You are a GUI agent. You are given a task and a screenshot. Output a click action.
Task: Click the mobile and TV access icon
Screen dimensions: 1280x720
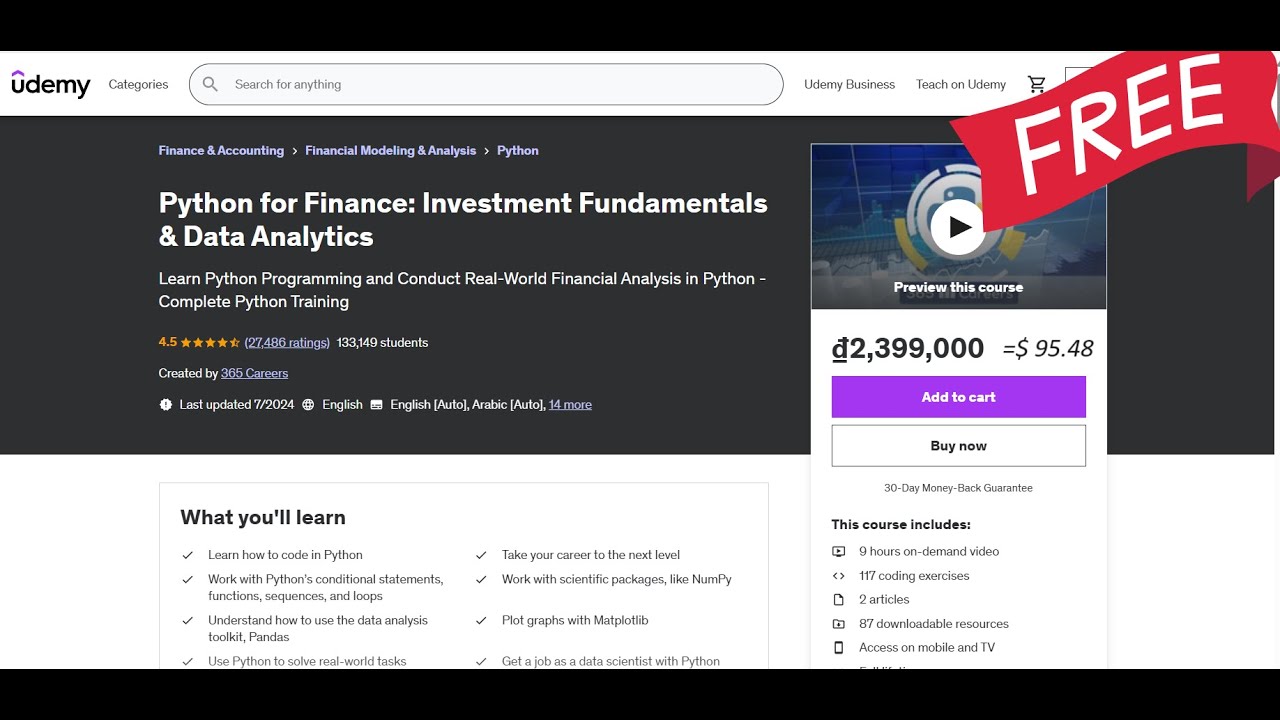click(x=839, y=648)
